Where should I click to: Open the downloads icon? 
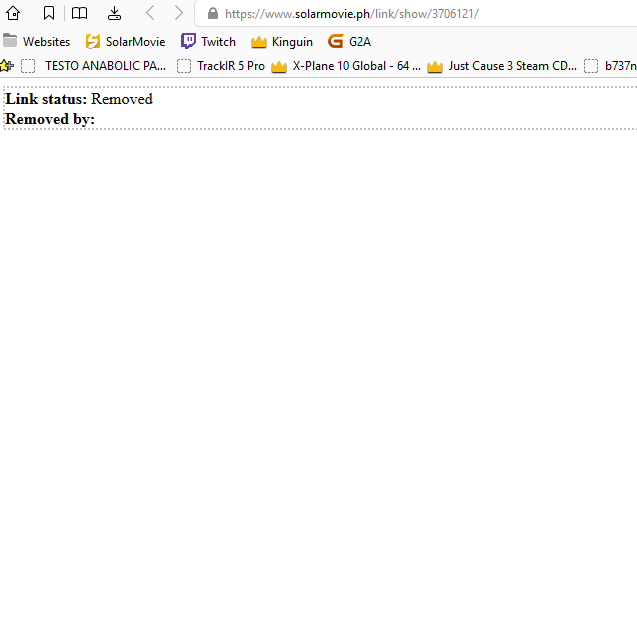click(x=114, y=13)
